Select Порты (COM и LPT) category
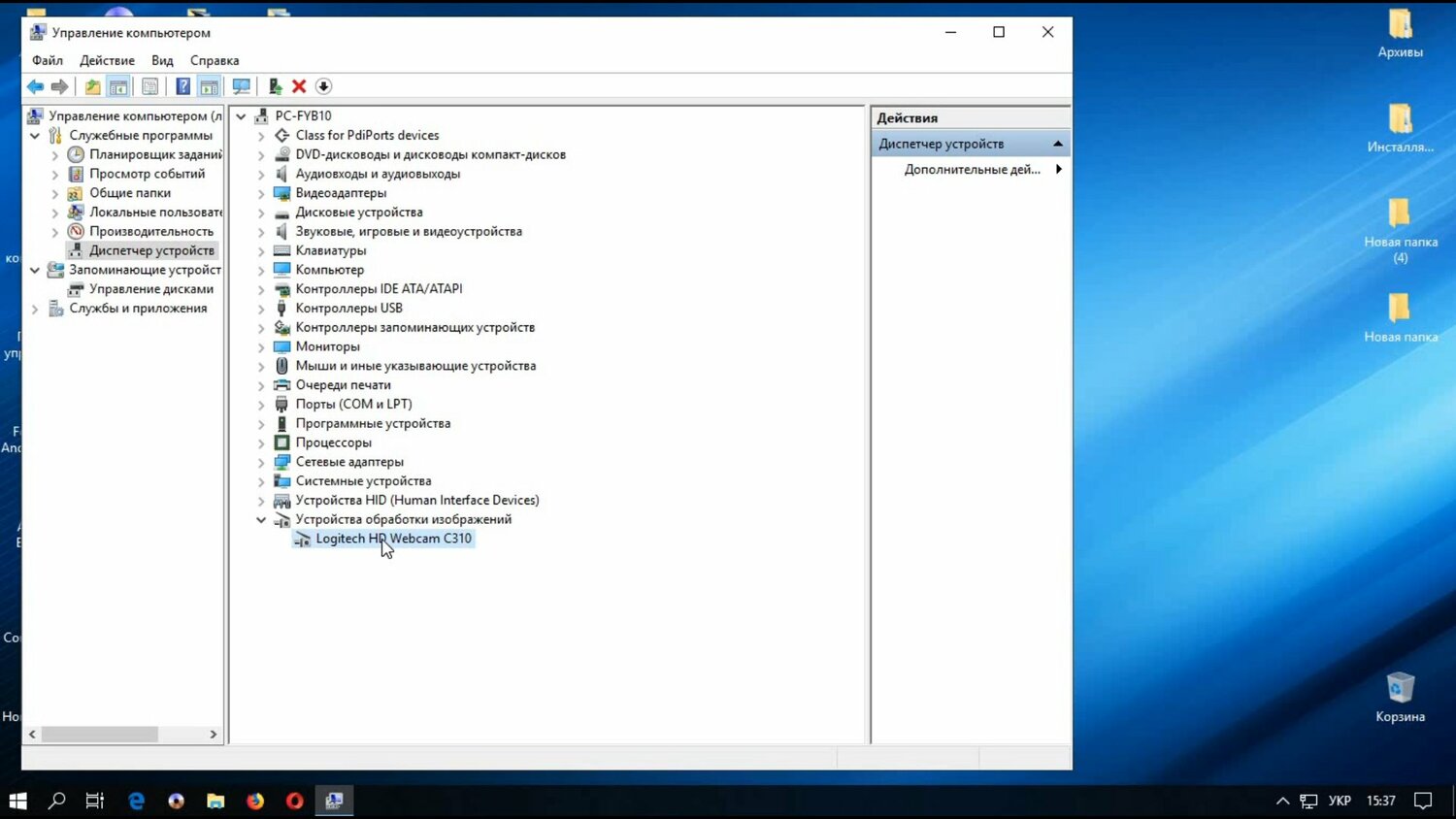 353,404
